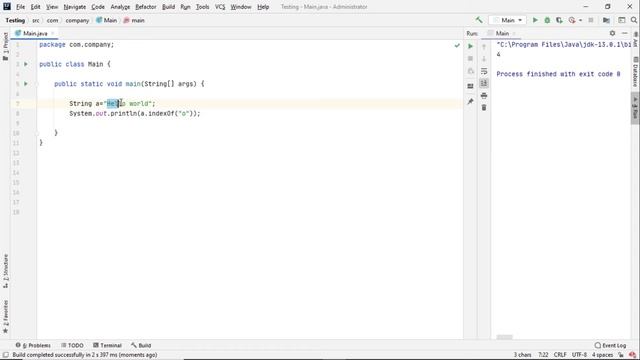Screen dimensions: 640x360
Task: Click the println line in editor
Action: coord(135,113)
